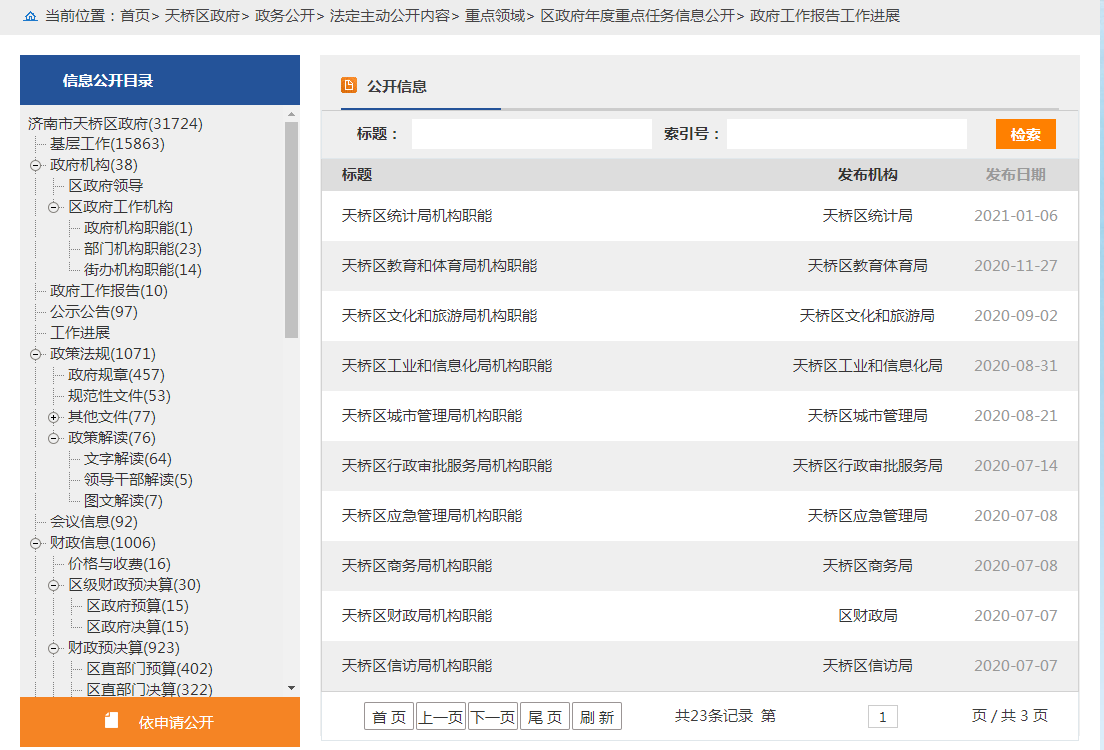The image size is (1104, 750).
Task: Click the 刷新 button
Action: click(x=597, y=717)
